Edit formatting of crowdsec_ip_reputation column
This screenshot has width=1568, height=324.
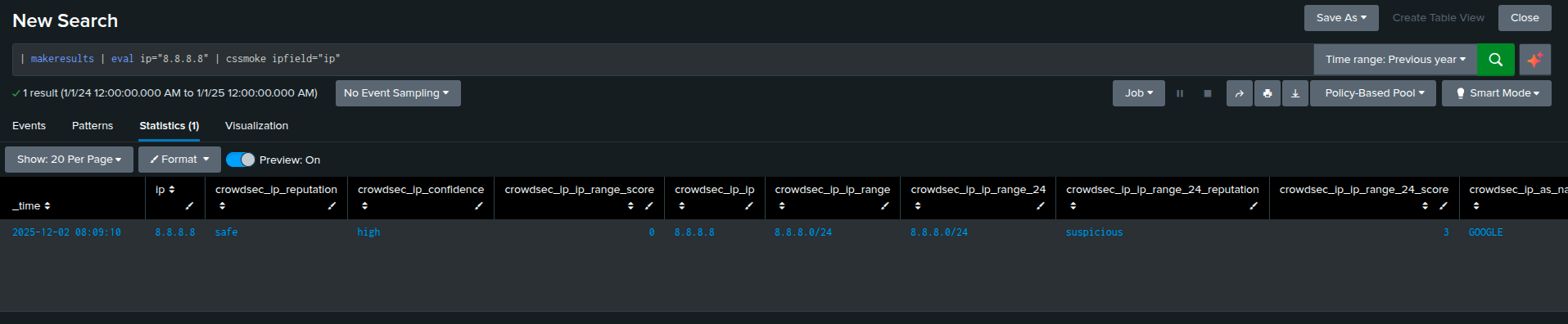(x=332, y=206)
